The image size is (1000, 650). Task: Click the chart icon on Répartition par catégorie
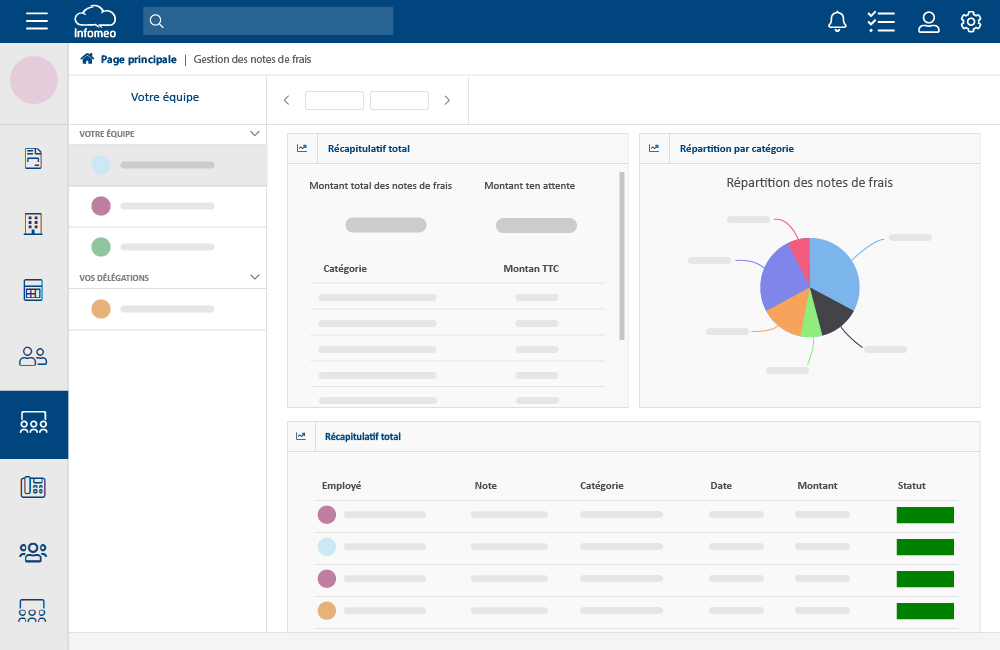tap(654, 147)
